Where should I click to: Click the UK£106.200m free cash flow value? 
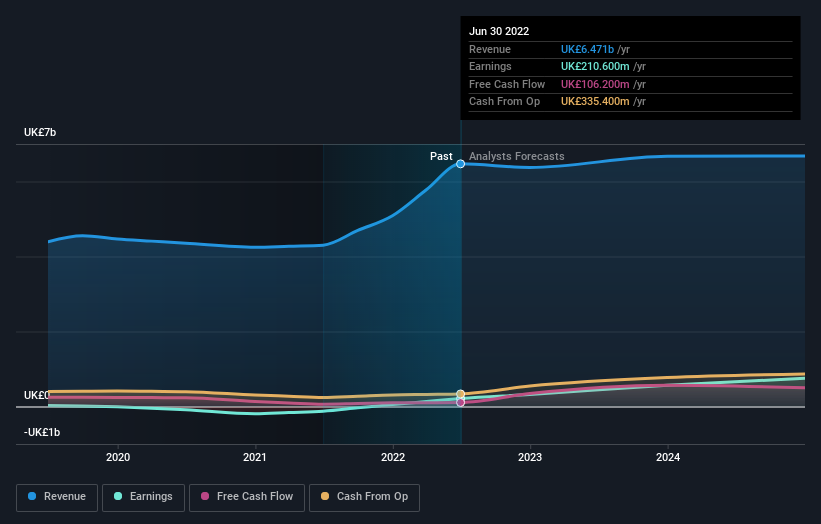595,84
